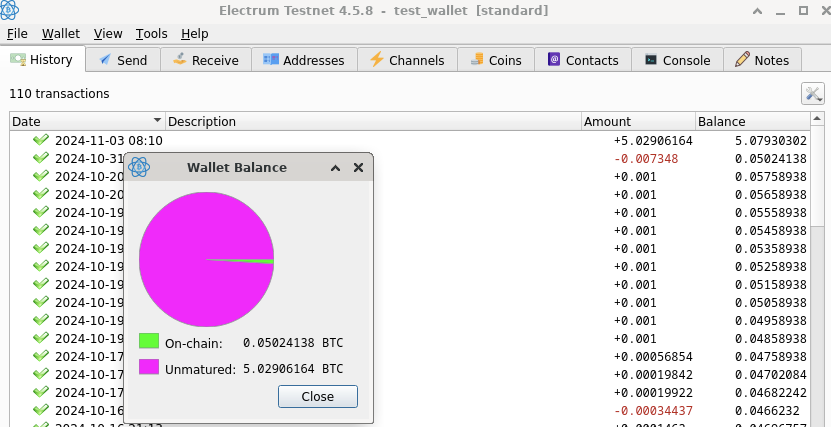Select the 0.04702084 balance cell

pos(771,375)
